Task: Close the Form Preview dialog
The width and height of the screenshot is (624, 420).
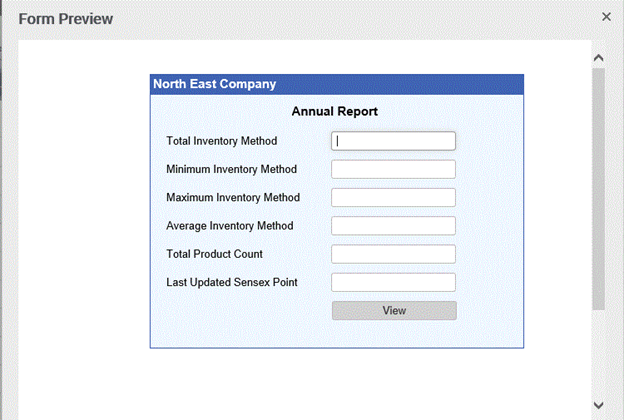Action: 606,17
